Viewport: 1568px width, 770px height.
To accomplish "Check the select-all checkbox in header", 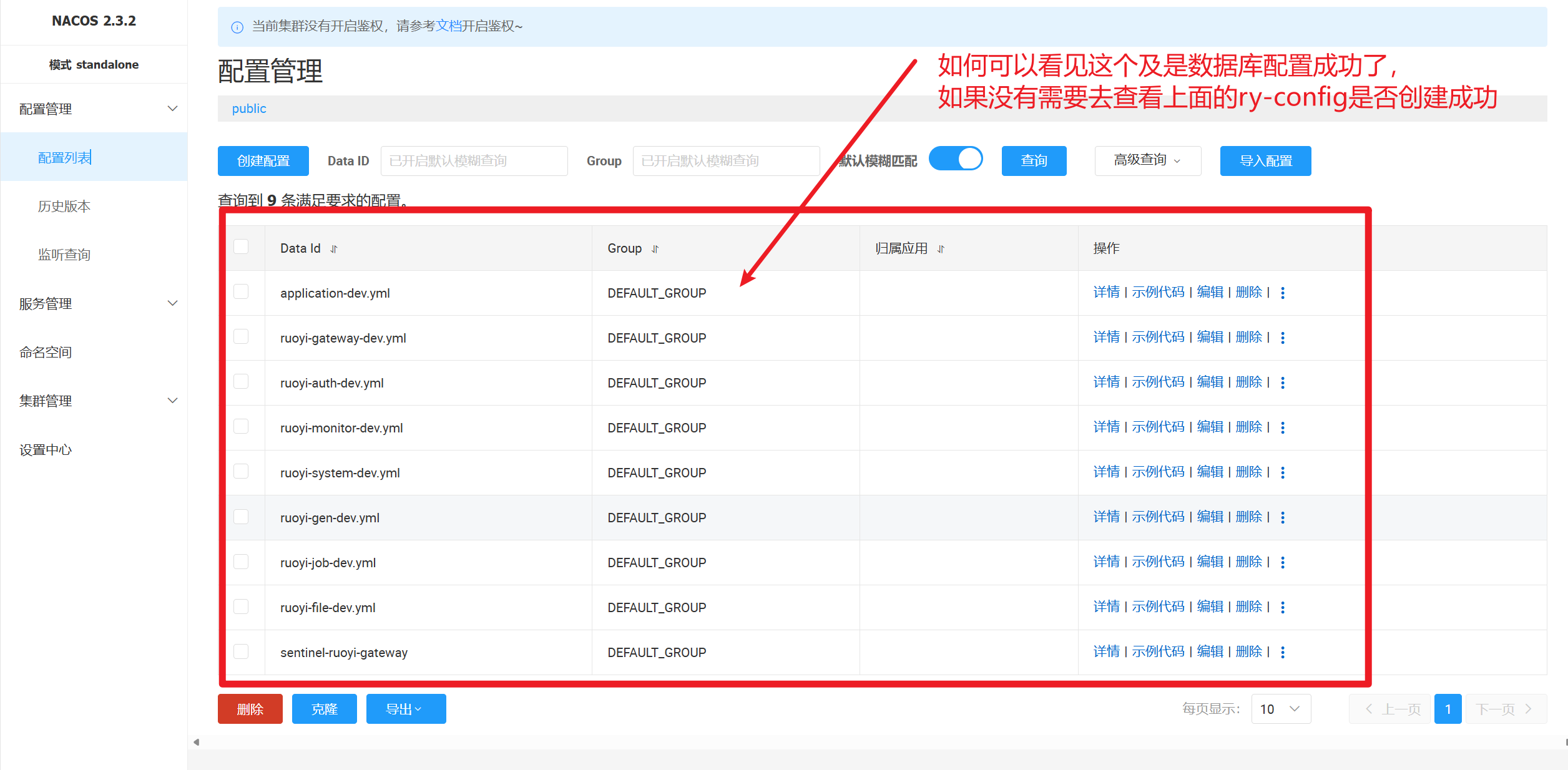I will point(241,247).
